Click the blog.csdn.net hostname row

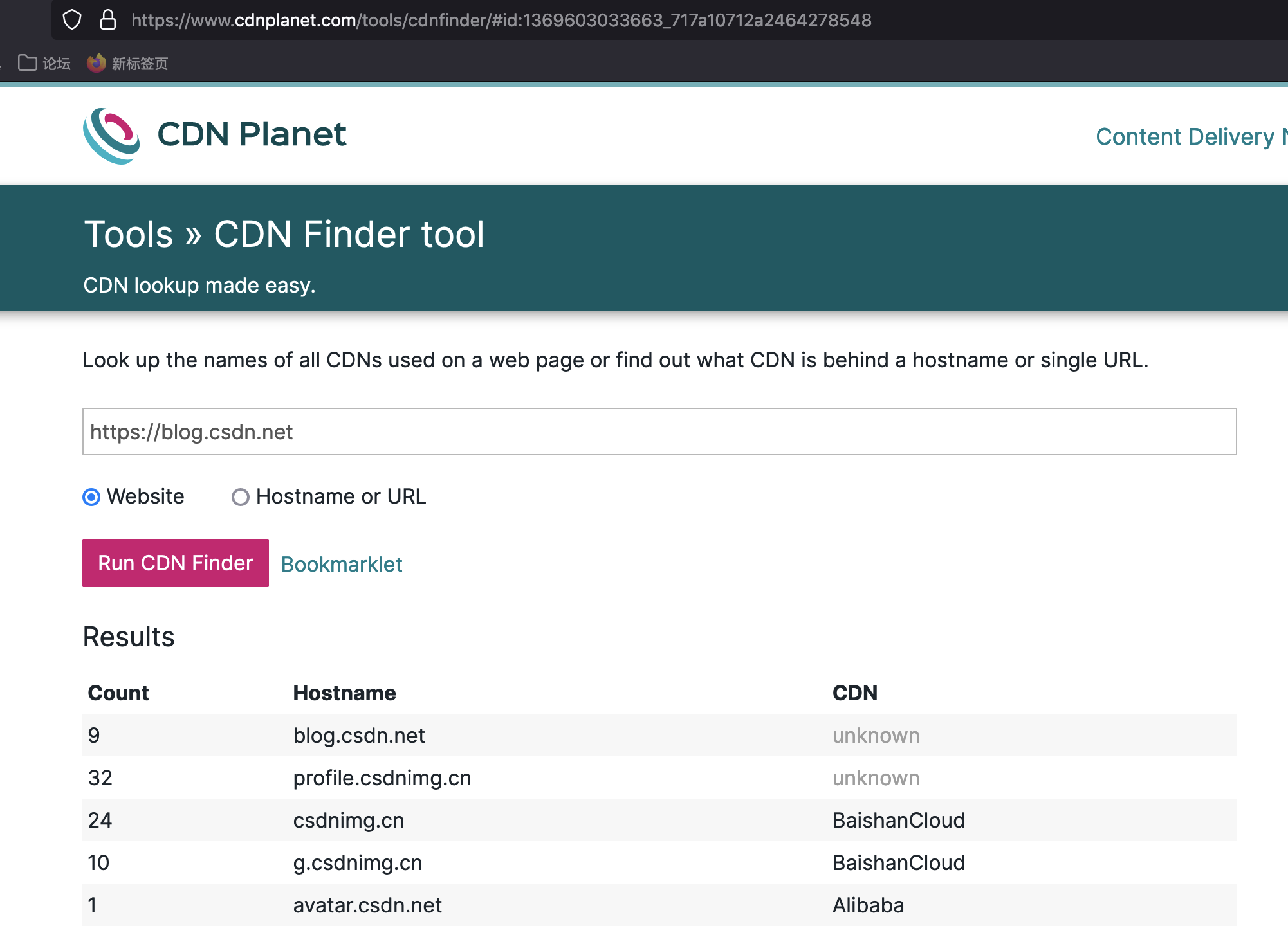359,735
